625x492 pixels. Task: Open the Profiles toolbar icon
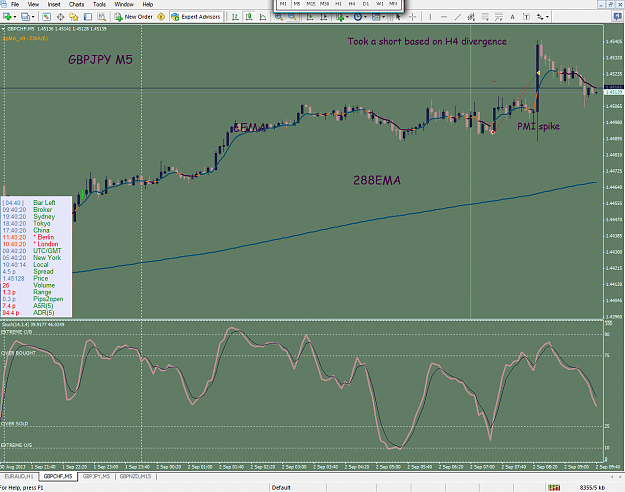(x=25, y=17)
